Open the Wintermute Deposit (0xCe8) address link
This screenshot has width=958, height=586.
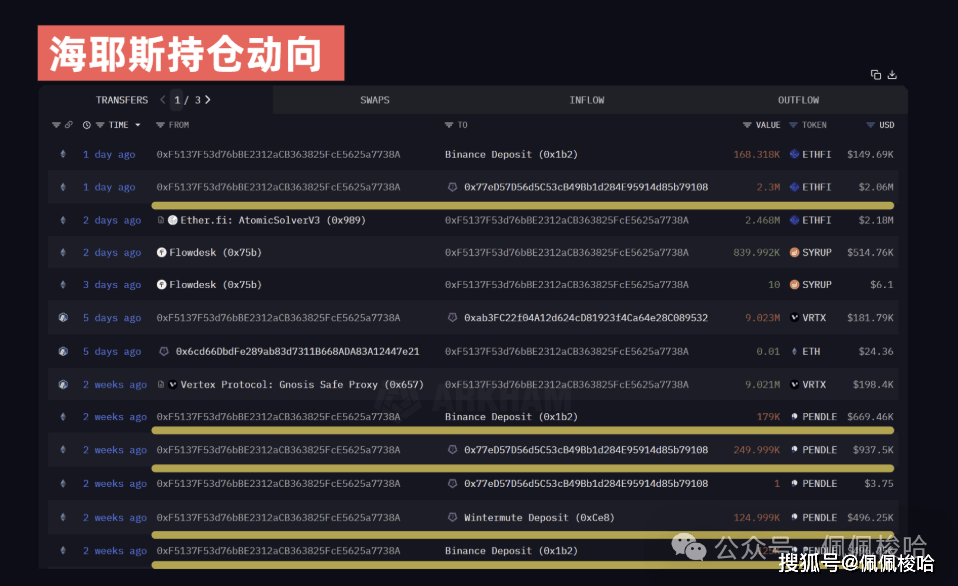pyautogui.click(x=539, y=518)
